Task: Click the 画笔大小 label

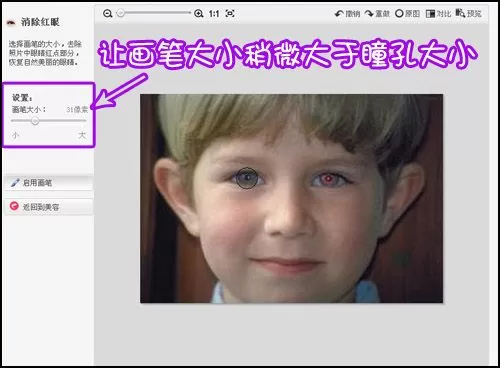Action: (x=29, y=109)
